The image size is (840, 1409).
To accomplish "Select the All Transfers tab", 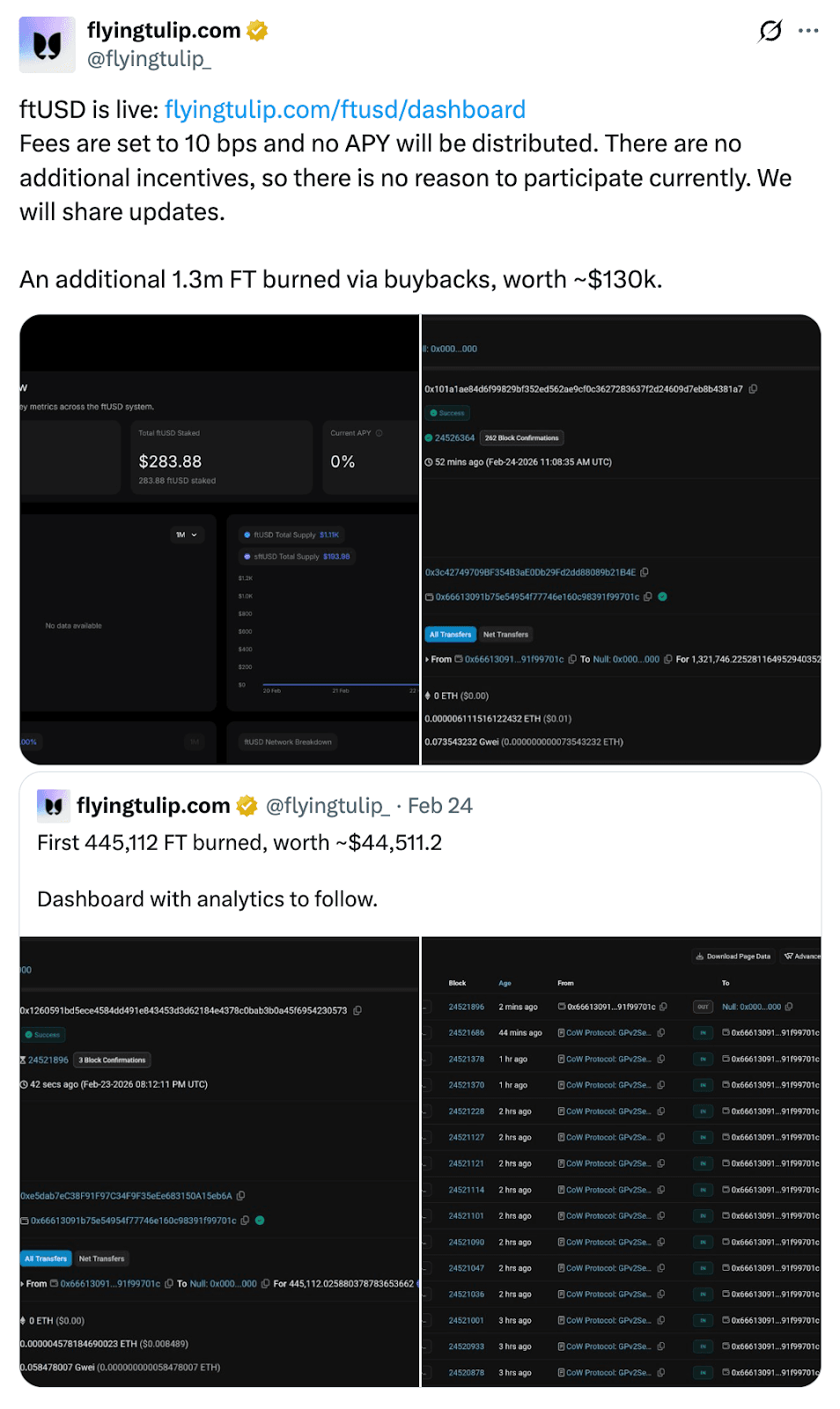I will (450, 634).
